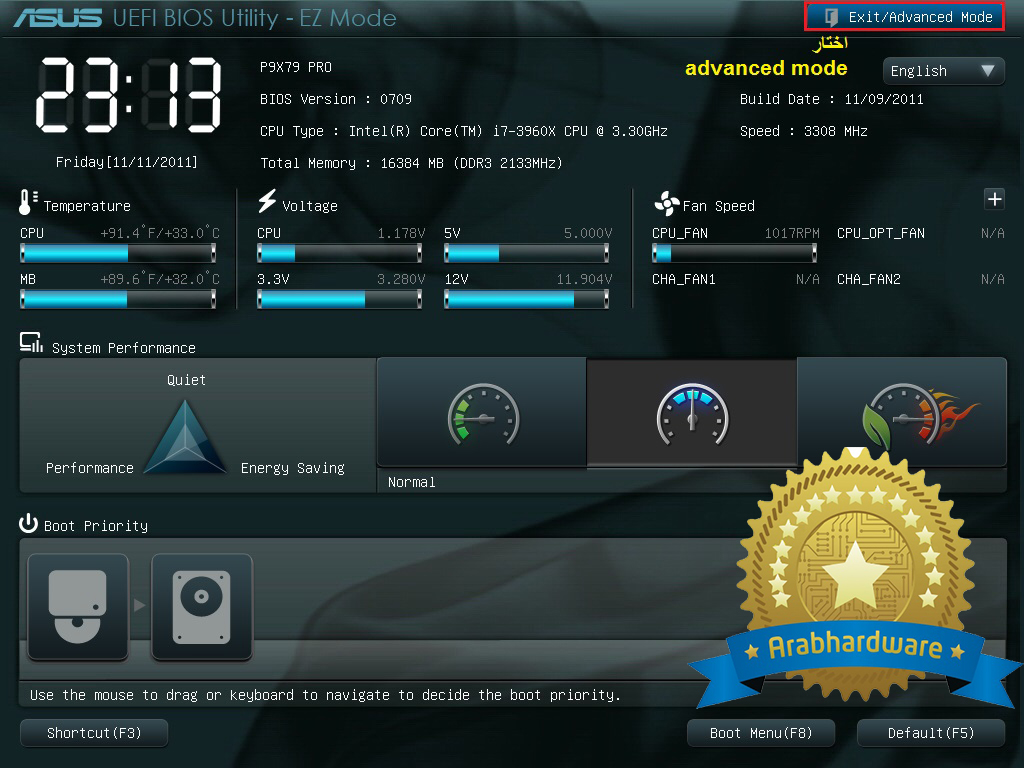Select the ASUS Optimal flaming gauge mode
1024x768 pixels.
[903, 413]
